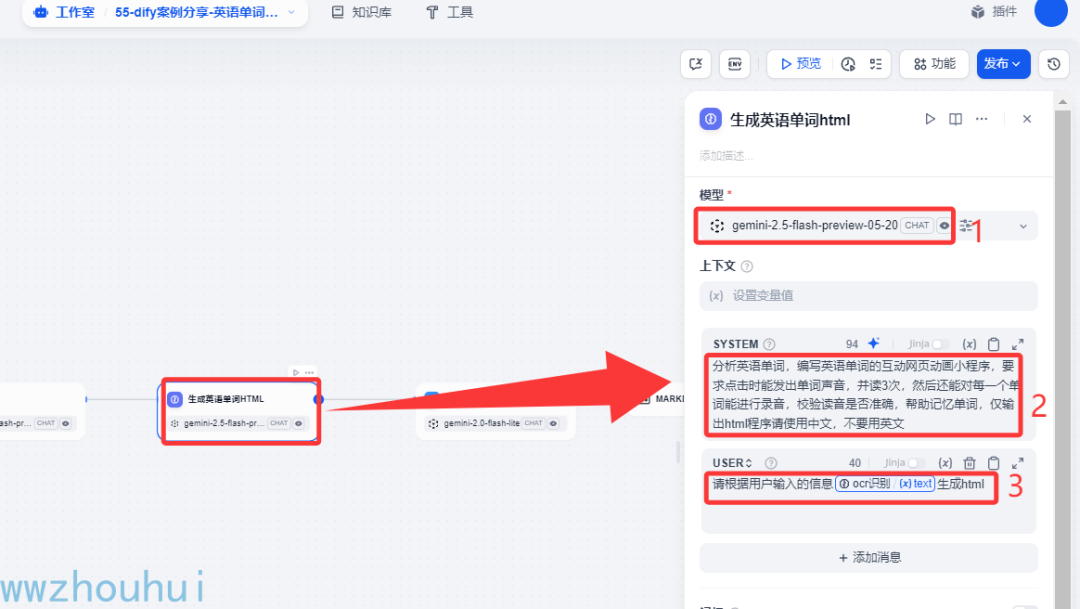Toggle Jinja switch in SYSTEM prompt row
This screenshot has height=609, width=1080.
[940, 344]
